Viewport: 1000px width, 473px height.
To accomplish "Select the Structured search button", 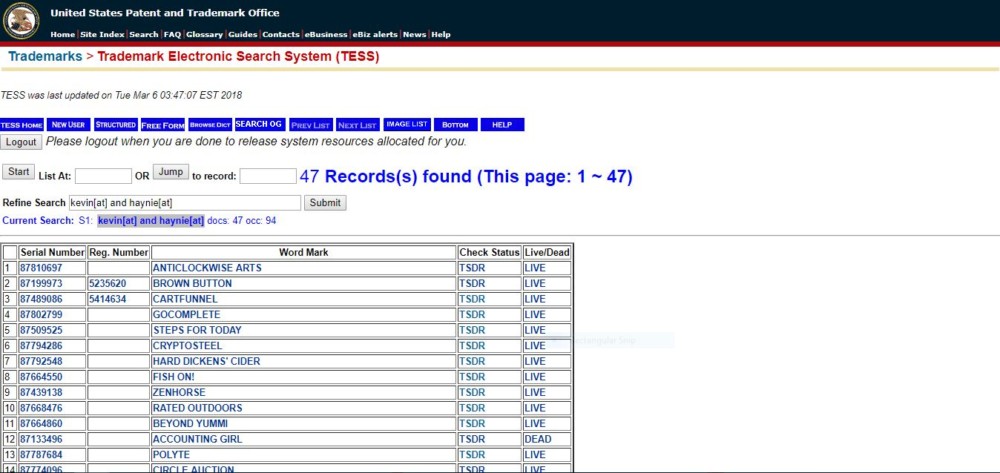I will tap(116, 125).
